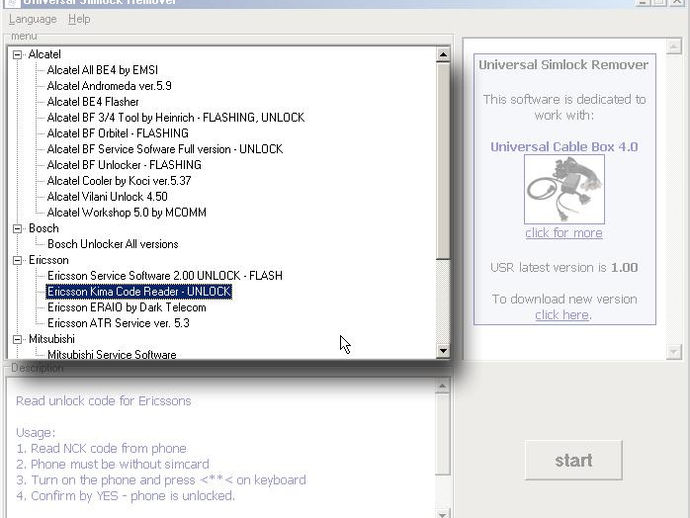Select Alcatel BF 3/4 Tool by Heinrich
690x518 pixels.
click(176, 118)
